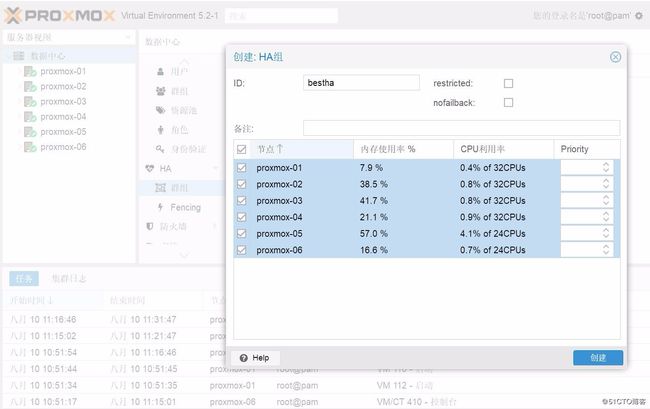Image resolution: width=650 pixels, height=409 pixels.
Task: Open the settings gear beside root@pam
Action: click(x=639, y=16)
